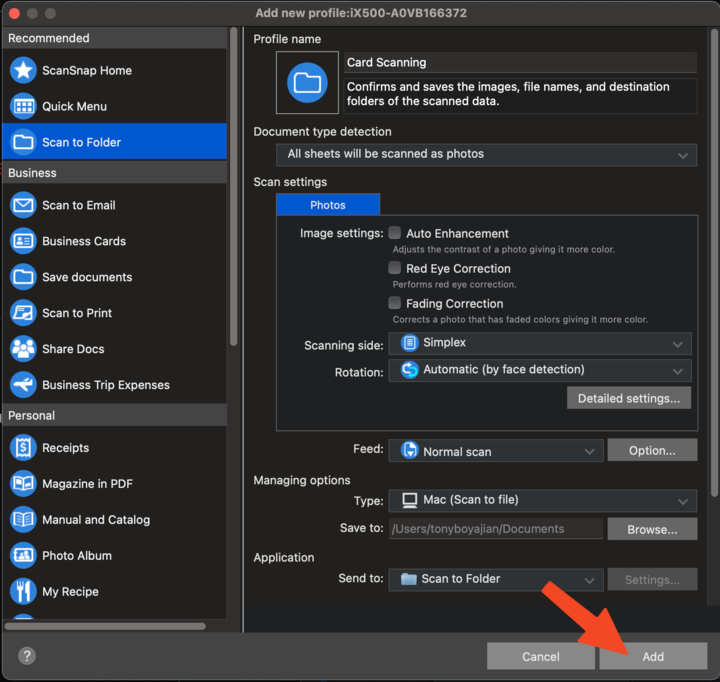Pick the Scan to Folder profile icon
Viewport: 720px width, 682px height.
(x=23, y=142)
